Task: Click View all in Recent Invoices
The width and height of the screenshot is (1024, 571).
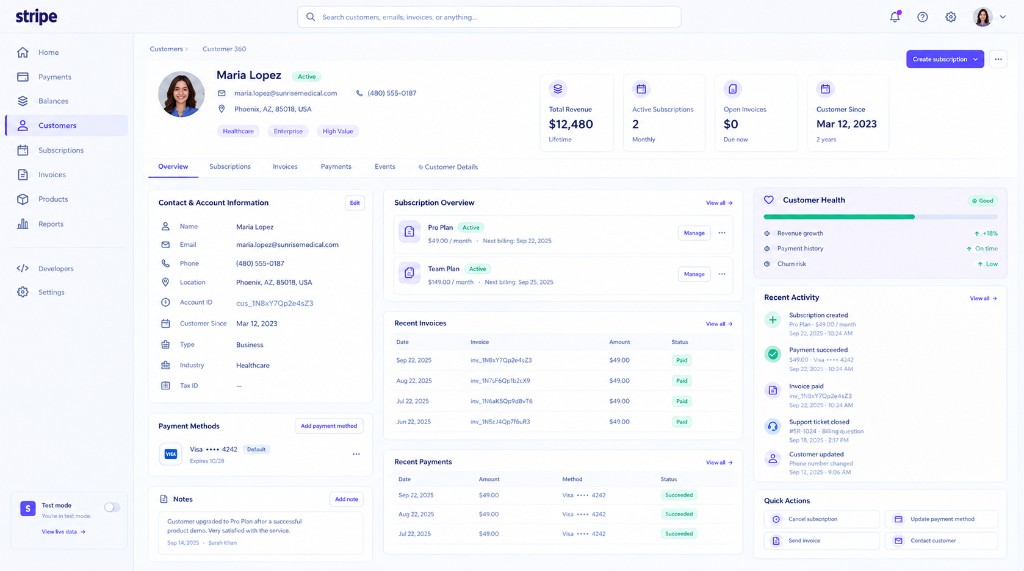Action: (719, 324)
